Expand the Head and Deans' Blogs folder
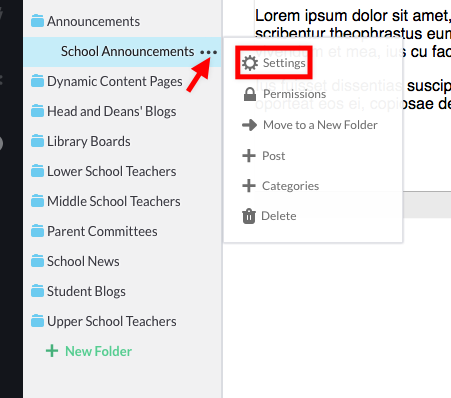 pos(104,111)
